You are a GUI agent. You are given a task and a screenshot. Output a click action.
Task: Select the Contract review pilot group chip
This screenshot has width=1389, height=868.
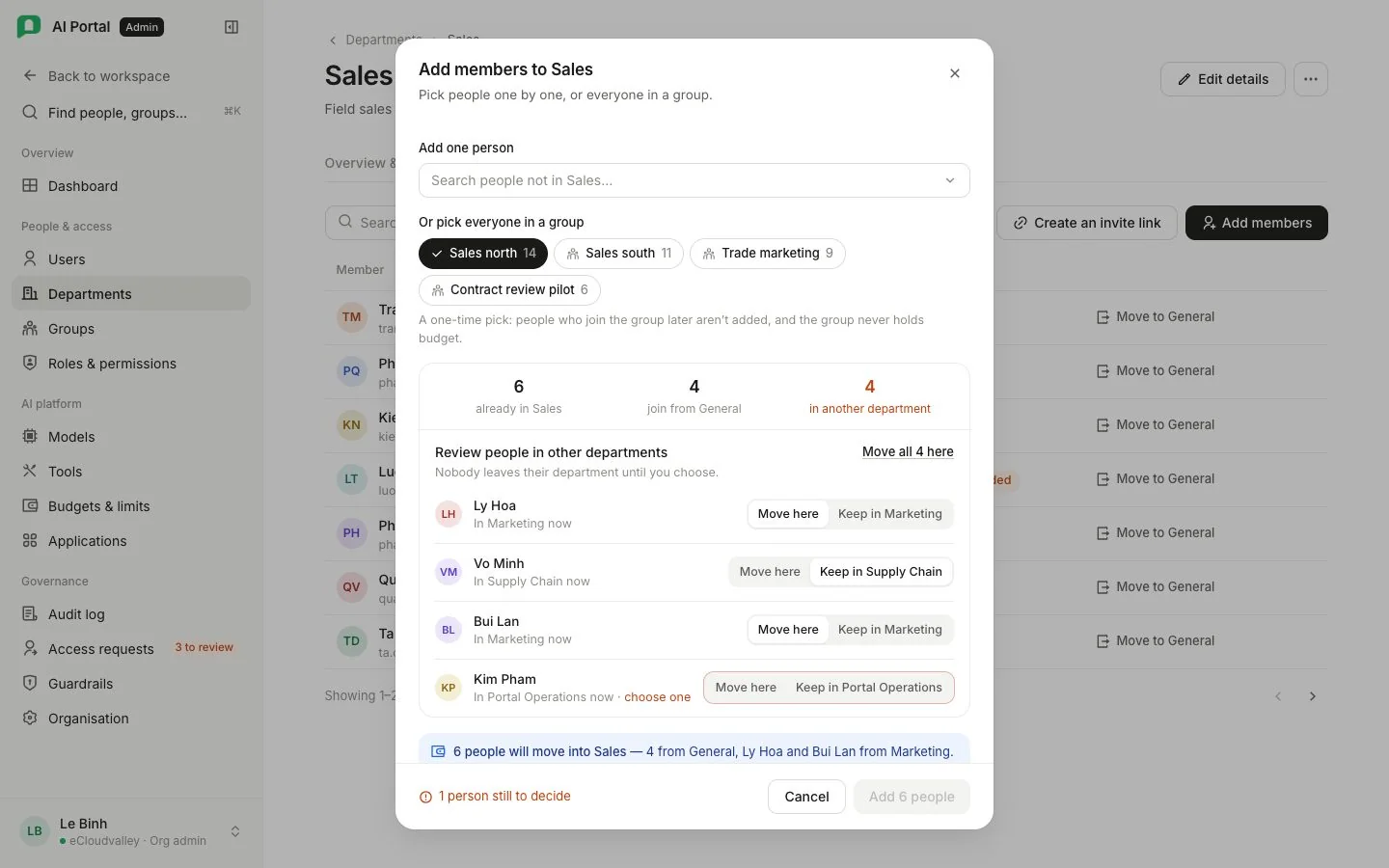[509, 290]
